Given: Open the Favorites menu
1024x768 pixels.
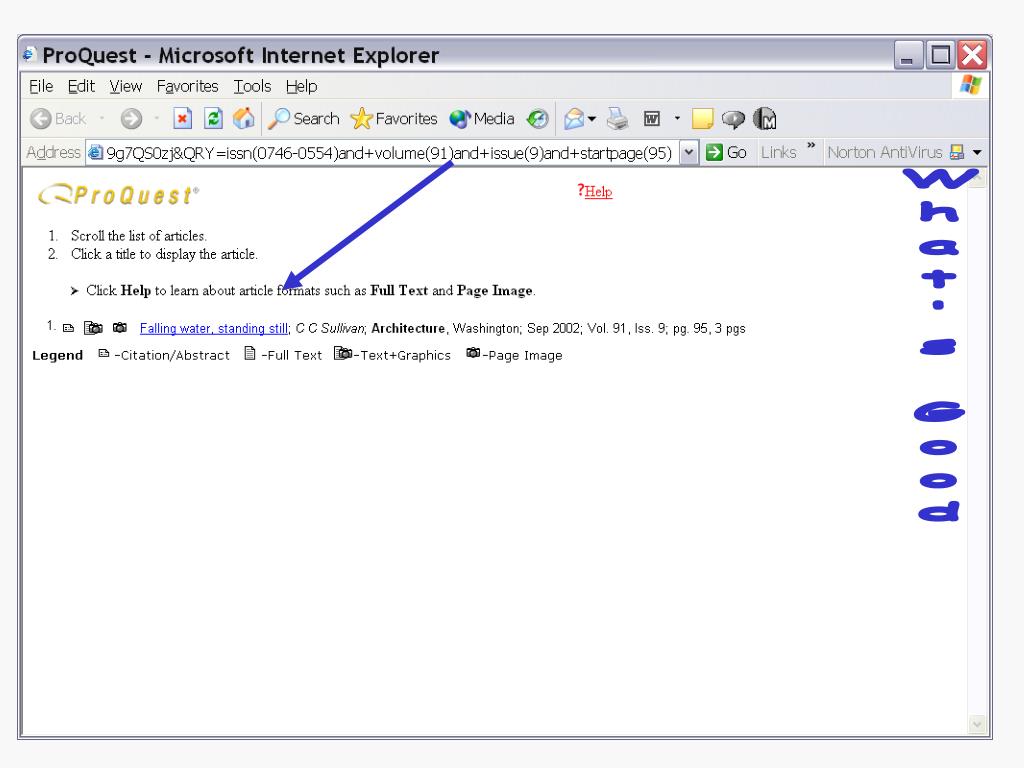Looking at the screenshot, I should point(187,86).
